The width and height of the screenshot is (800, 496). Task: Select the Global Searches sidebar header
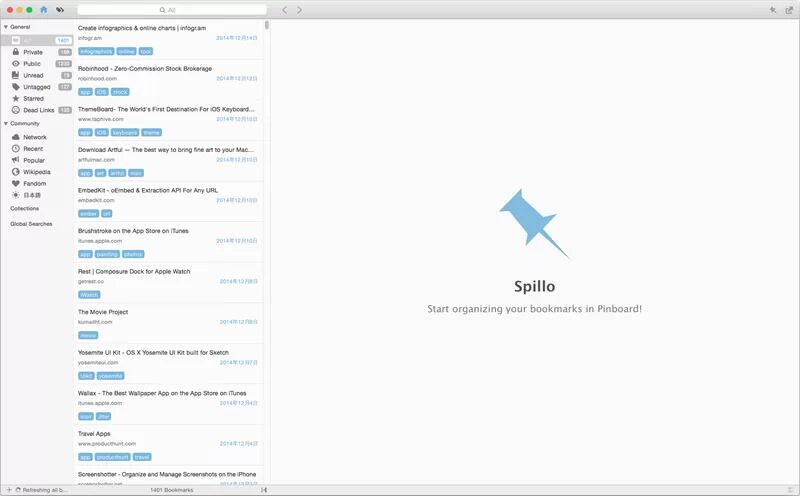pos(31,224)
